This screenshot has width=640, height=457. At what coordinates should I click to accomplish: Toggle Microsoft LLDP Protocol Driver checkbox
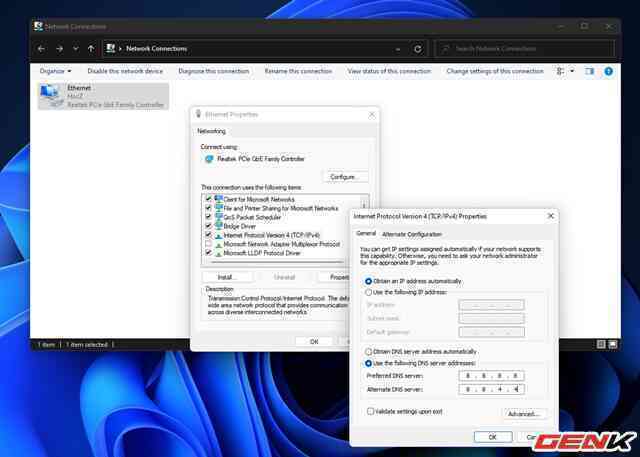coord(208,253)
